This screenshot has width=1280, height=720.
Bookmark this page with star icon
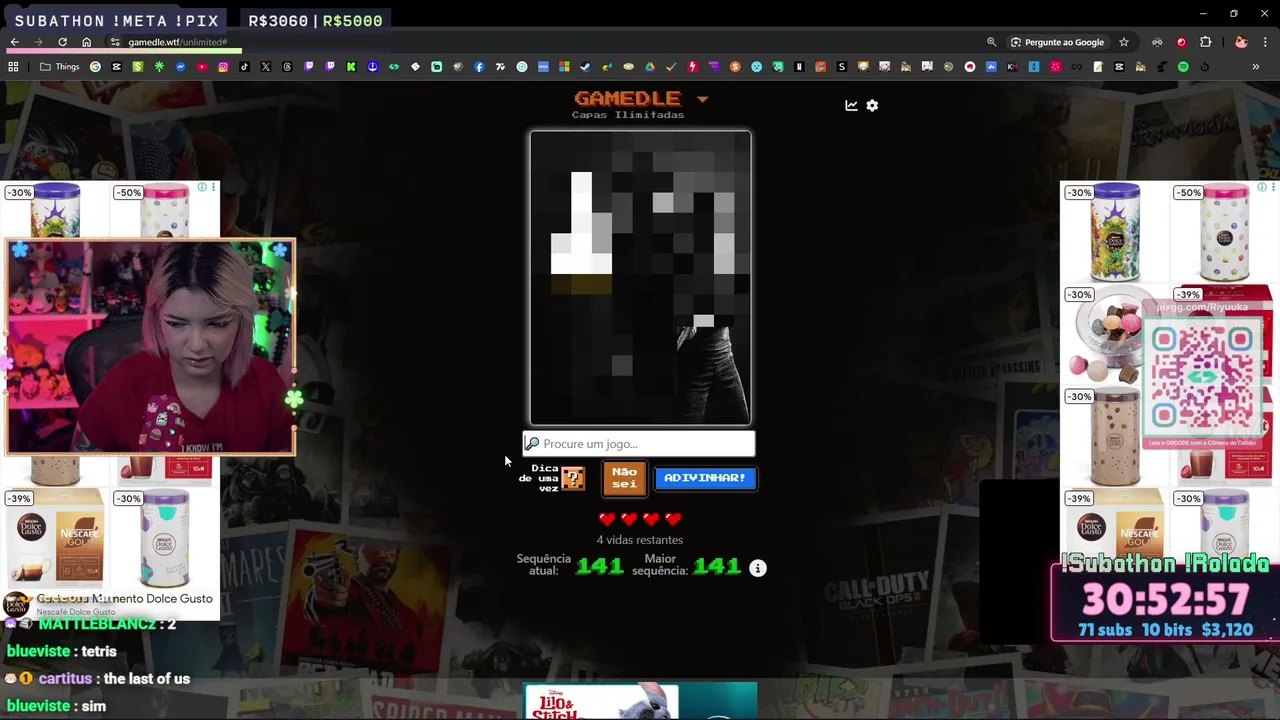coord(1124,42)
